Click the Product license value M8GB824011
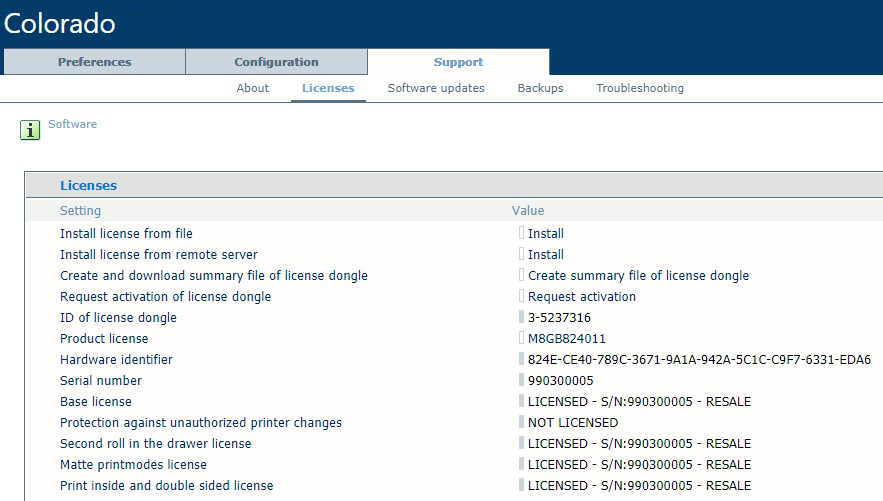883x501 pixels. (567, 339)
